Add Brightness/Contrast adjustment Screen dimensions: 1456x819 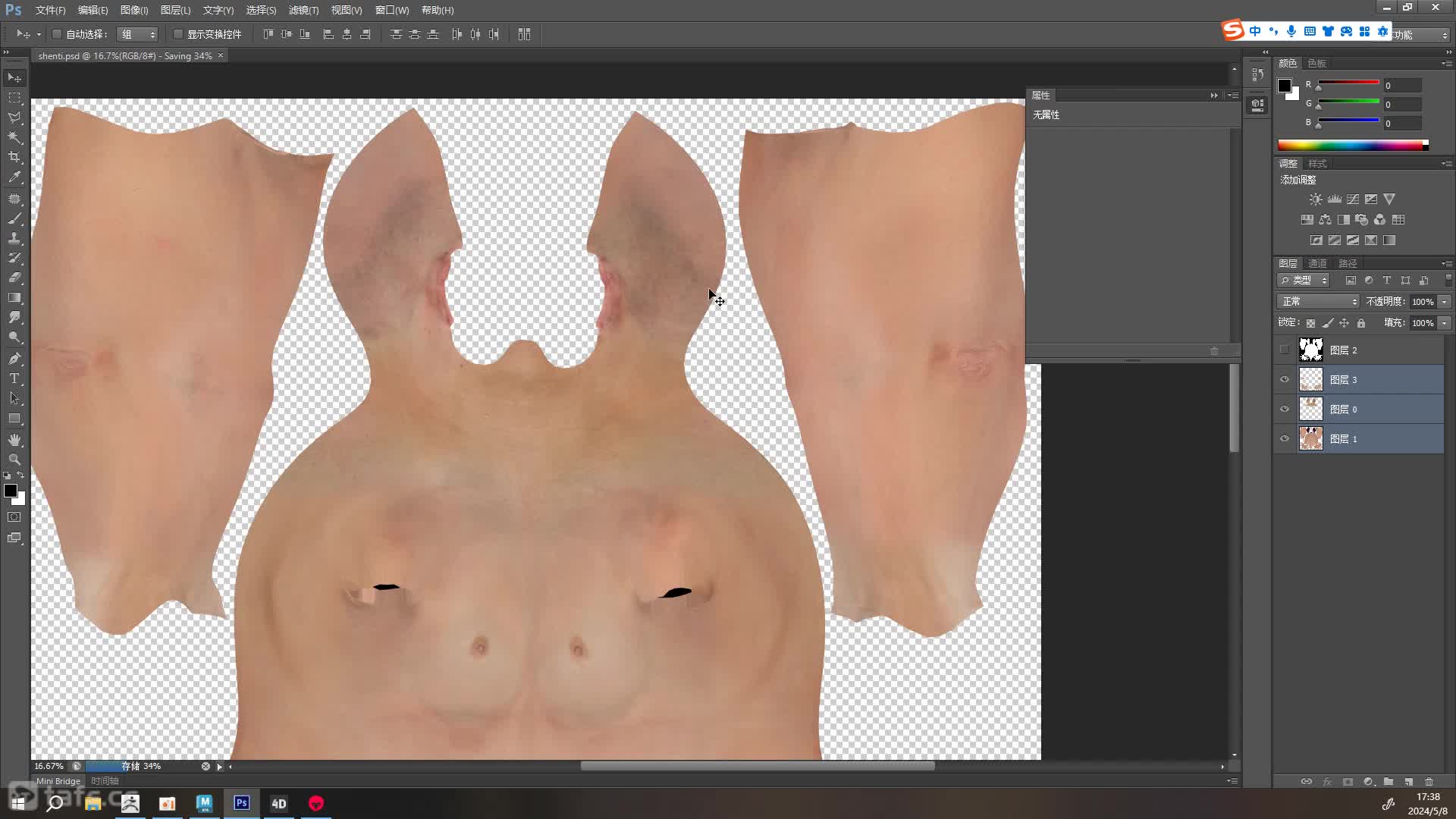[x=1316, y=199]
